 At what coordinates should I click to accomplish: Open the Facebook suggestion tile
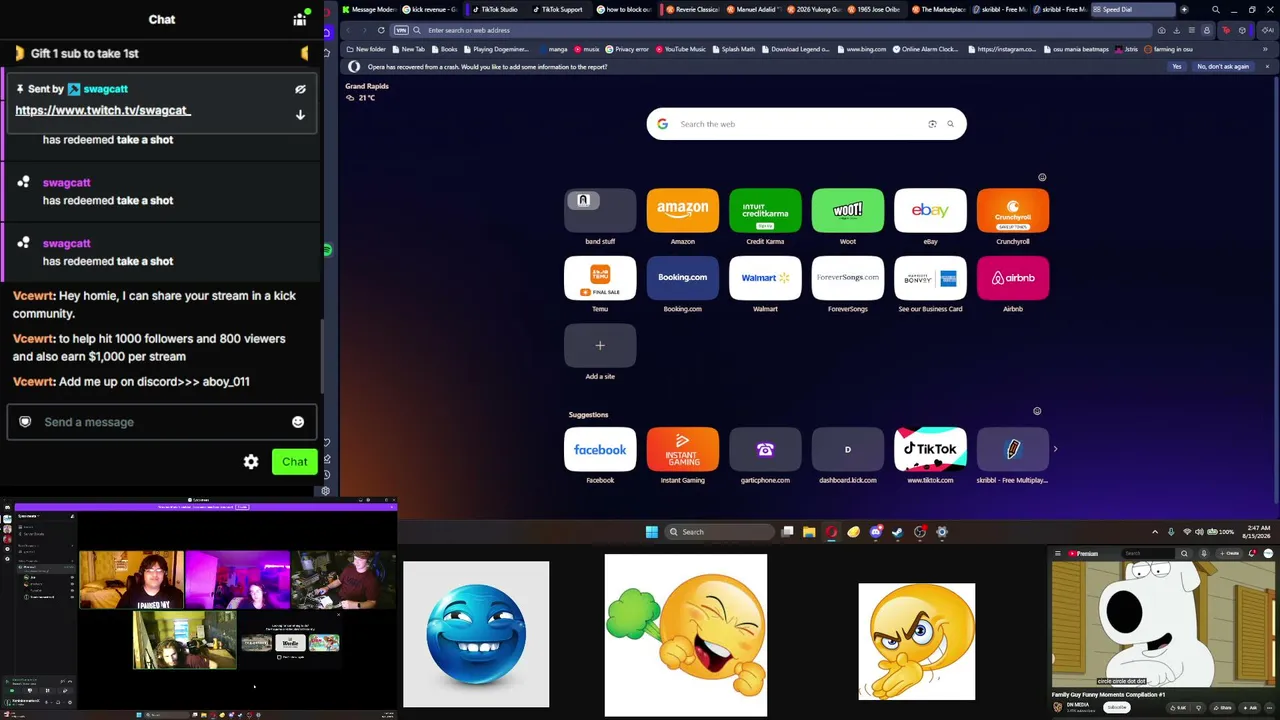coord(600,449)
